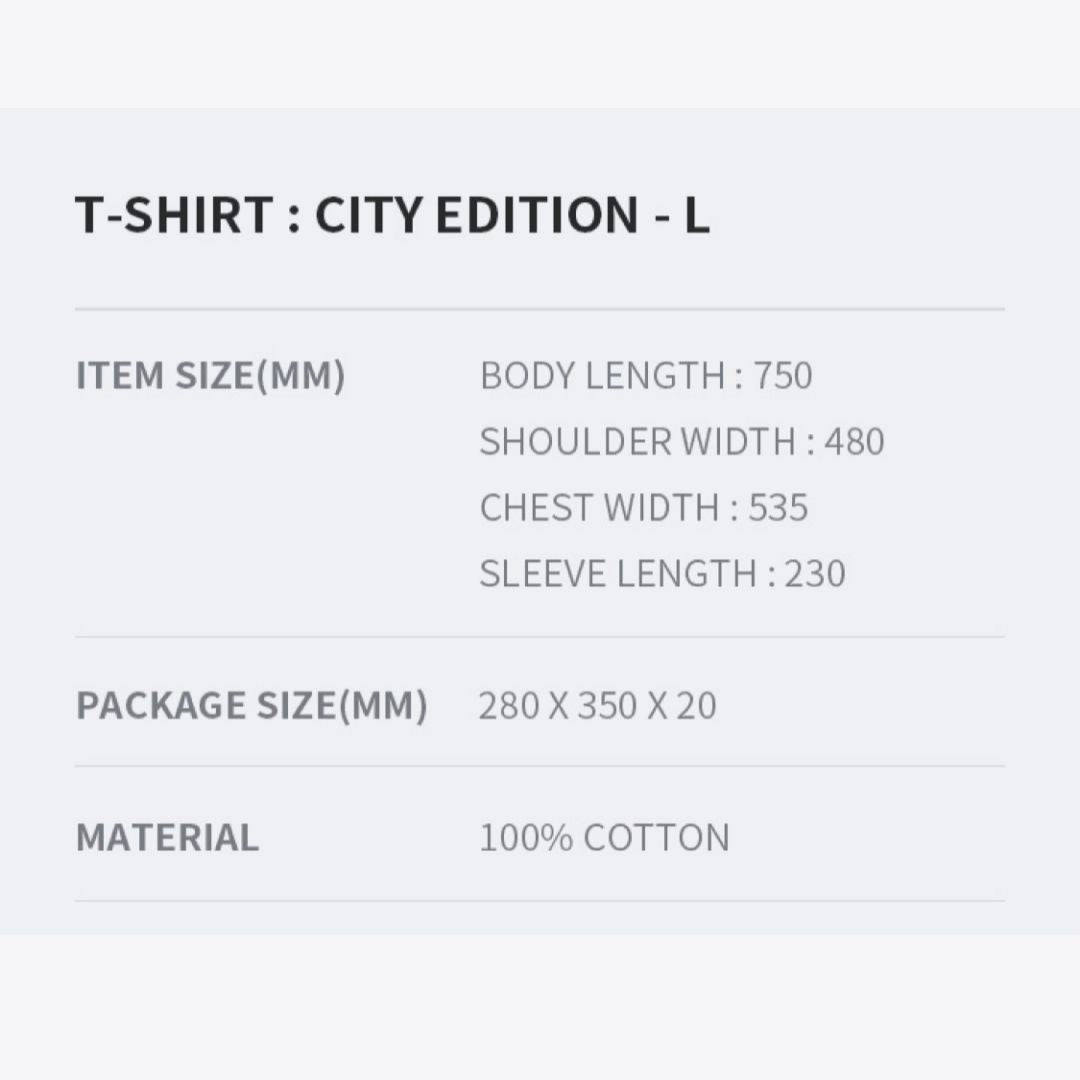
Task: Click the T-SHIRT : CITY EDITION - L title
Action: (x=392, y=214)
